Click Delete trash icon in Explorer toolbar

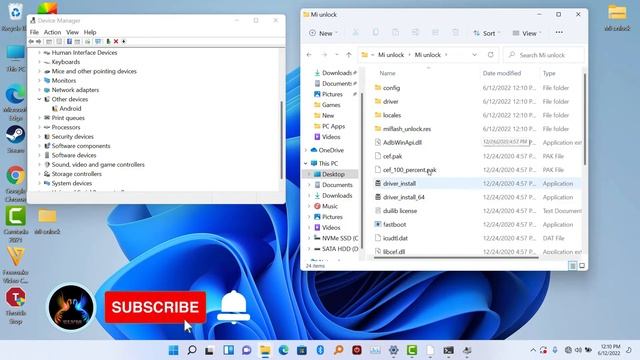coord(455,33)
